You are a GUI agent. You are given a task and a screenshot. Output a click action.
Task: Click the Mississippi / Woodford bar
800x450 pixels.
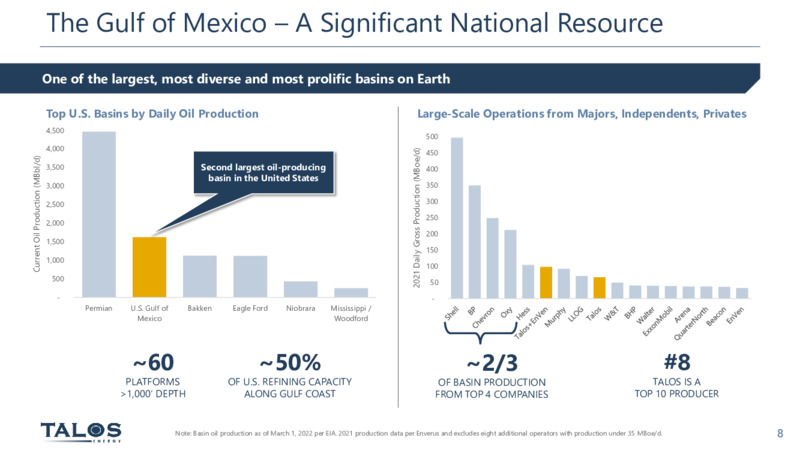pos(351,292)
